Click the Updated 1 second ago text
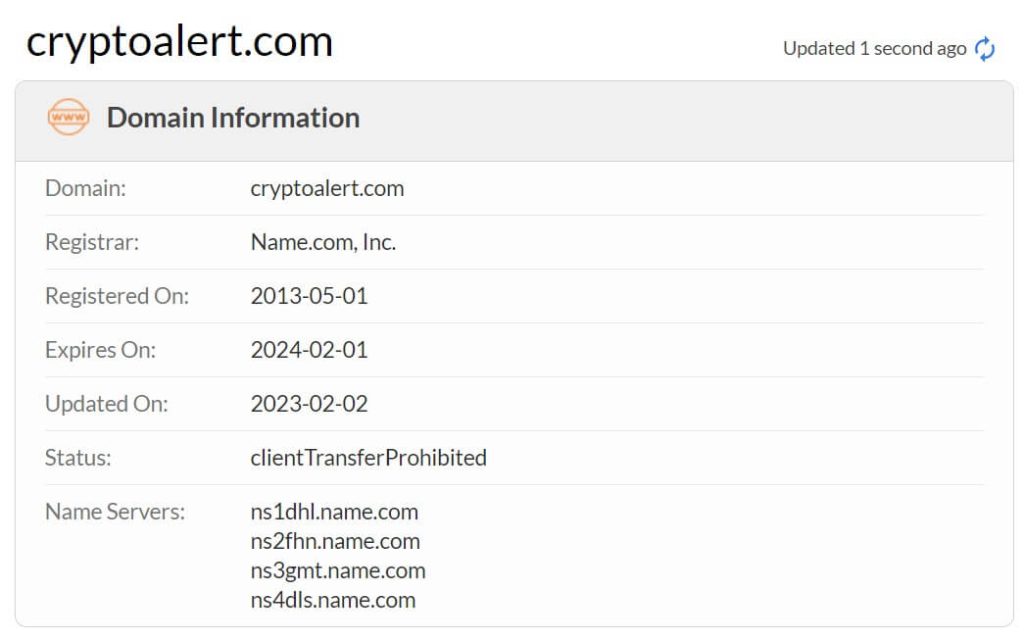This screenshot has width=1024, height=641. pos(874,49)
